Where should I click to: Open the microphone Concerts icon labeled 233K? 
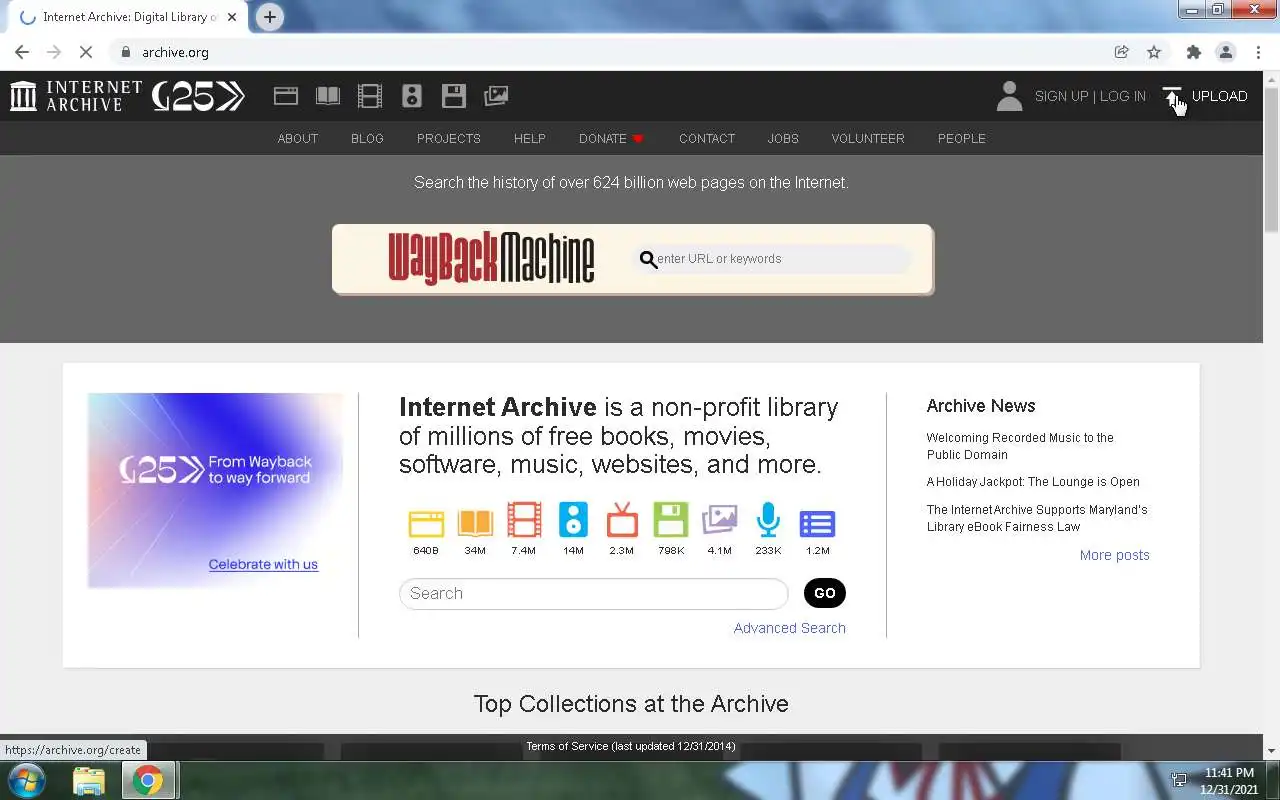click(768, 521)
